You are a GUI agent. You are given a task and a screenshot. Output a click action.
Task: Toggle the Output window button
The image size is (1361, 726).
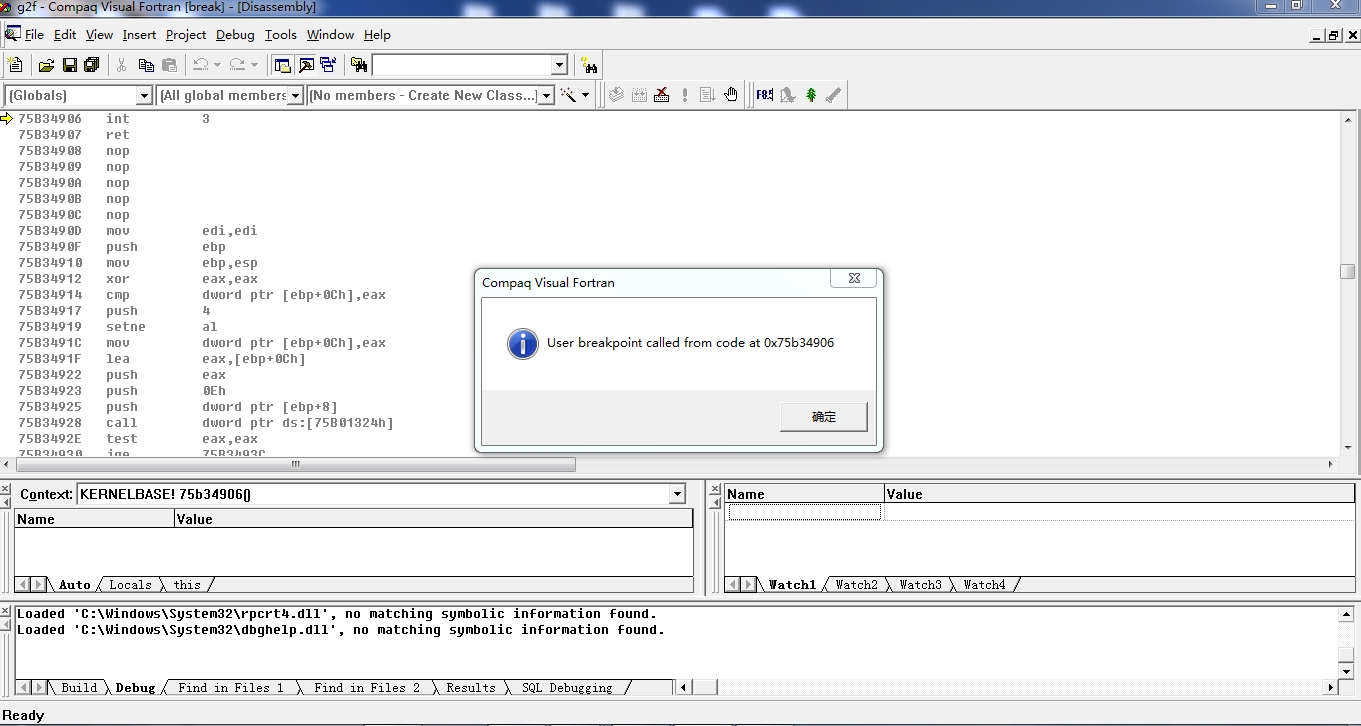(x=306, y=65)
